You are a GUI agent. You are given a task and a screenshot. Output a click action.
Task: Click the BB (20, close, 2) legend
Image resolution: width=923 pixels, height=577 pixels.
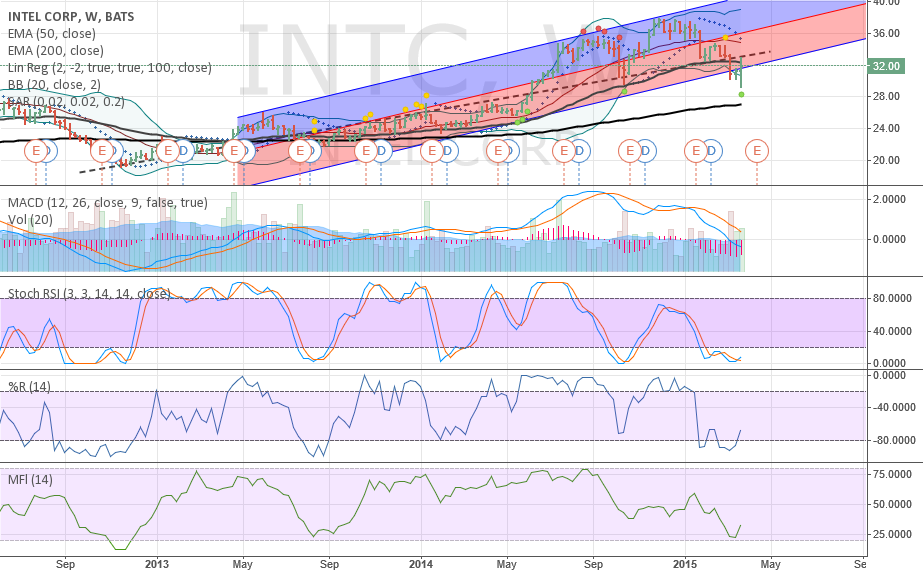(x=54, y=85)
